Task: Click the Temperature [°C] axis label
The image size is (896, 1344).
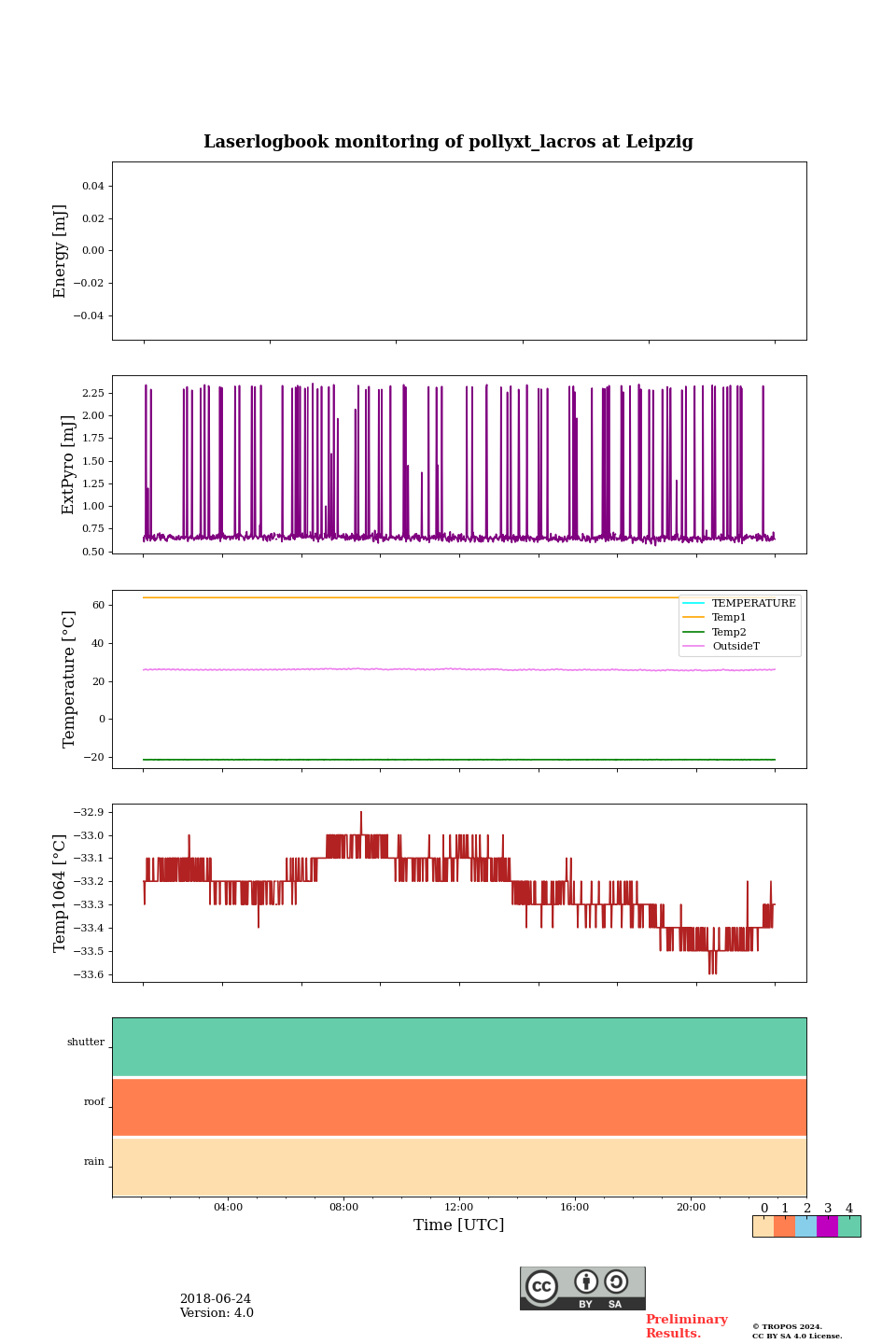Action: click(68, 679)
